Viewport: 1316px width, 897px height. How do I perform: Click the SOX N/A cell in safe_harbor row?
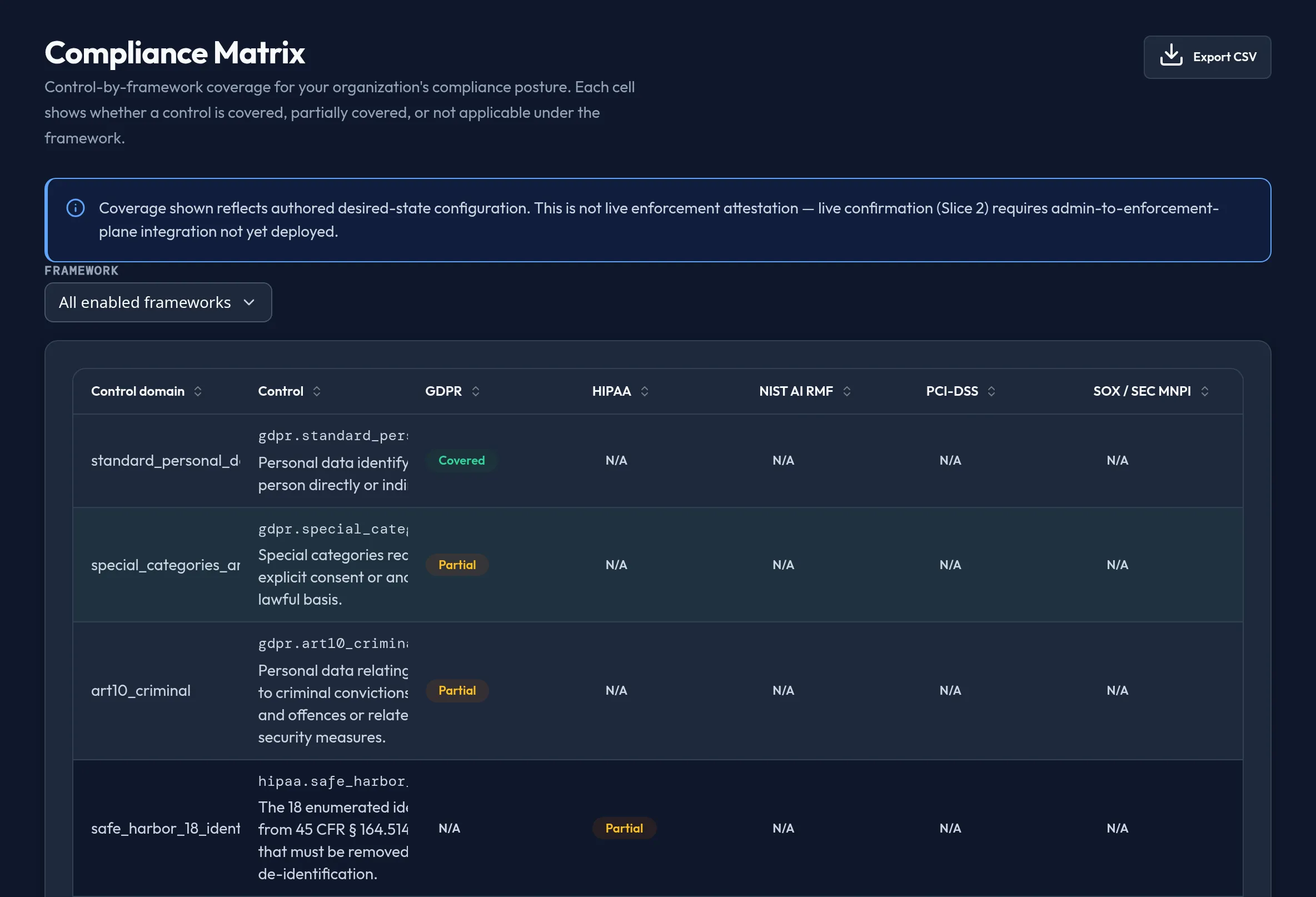coord(1118,828)
